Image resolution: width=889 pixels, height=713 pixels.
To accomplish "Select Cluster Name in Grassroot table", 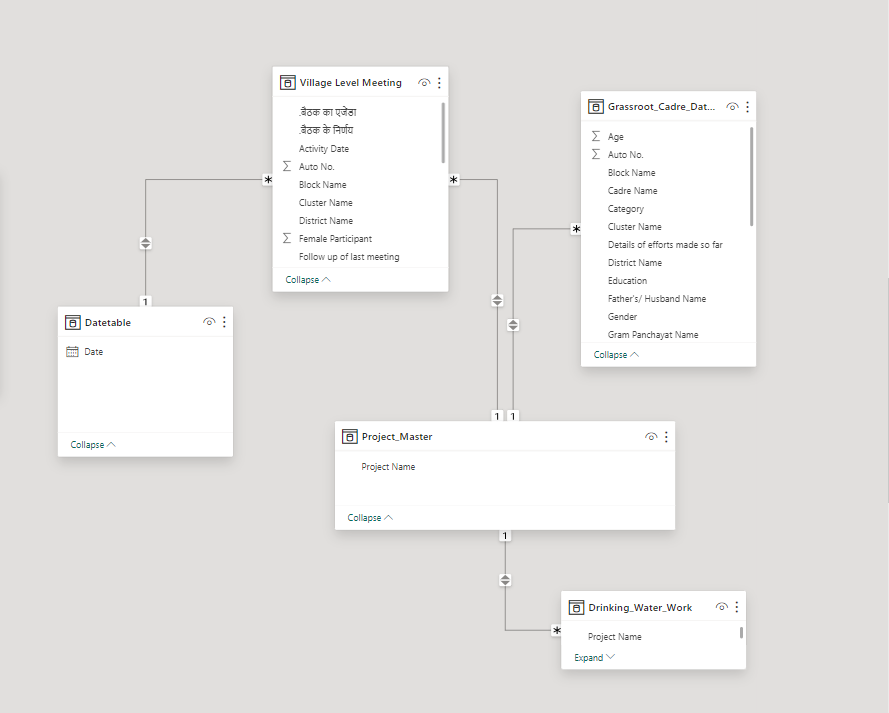I will click(x=634, y=226).
